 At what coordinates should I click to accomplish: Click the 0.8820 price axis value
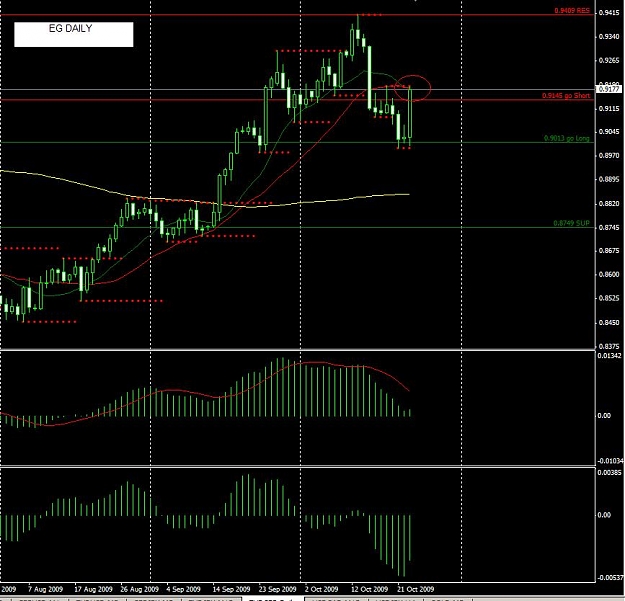[x=609, y=204]
